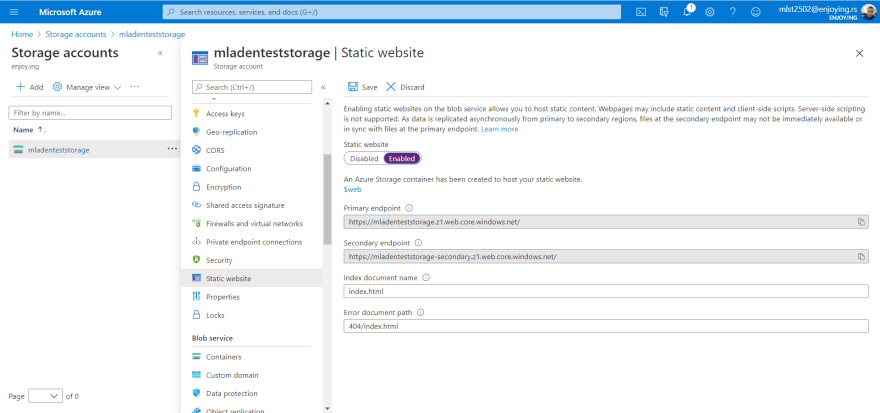Screen dimensions: 880x413
Task: Open the $web container link
Action: (352, 190)
